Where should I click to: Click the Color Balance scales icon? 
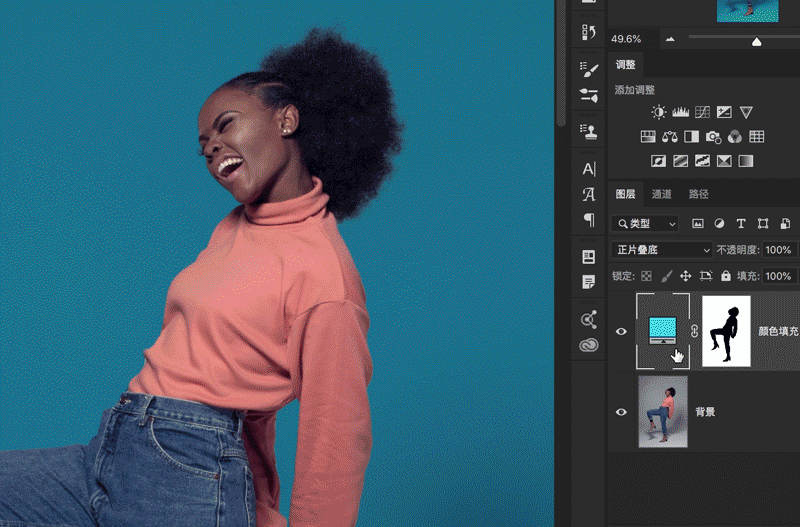click(x=670, y=137)
